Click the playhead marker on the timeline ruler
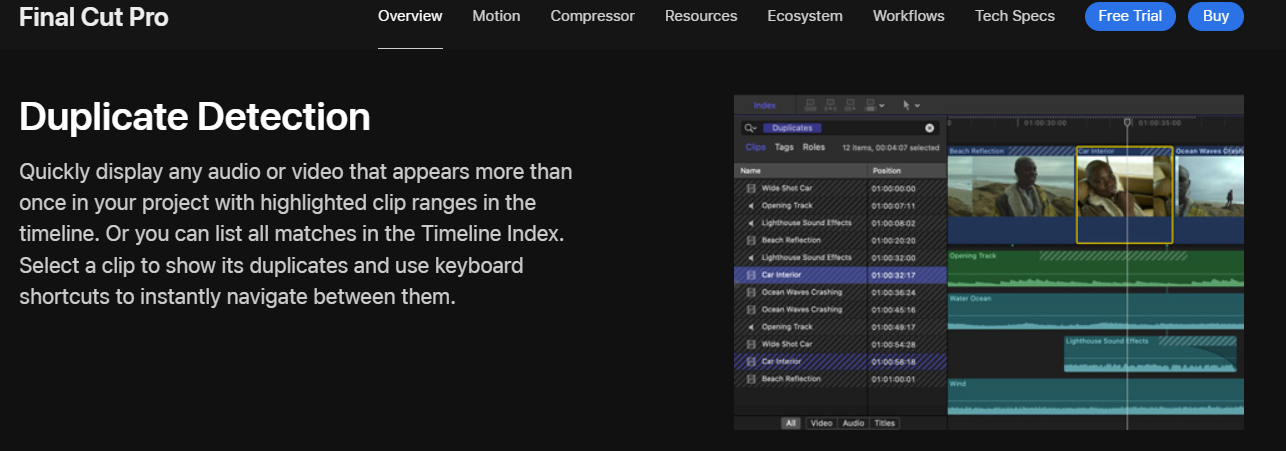The height and width of the screenshot is (451, 1286). [x=1127, y=123]
